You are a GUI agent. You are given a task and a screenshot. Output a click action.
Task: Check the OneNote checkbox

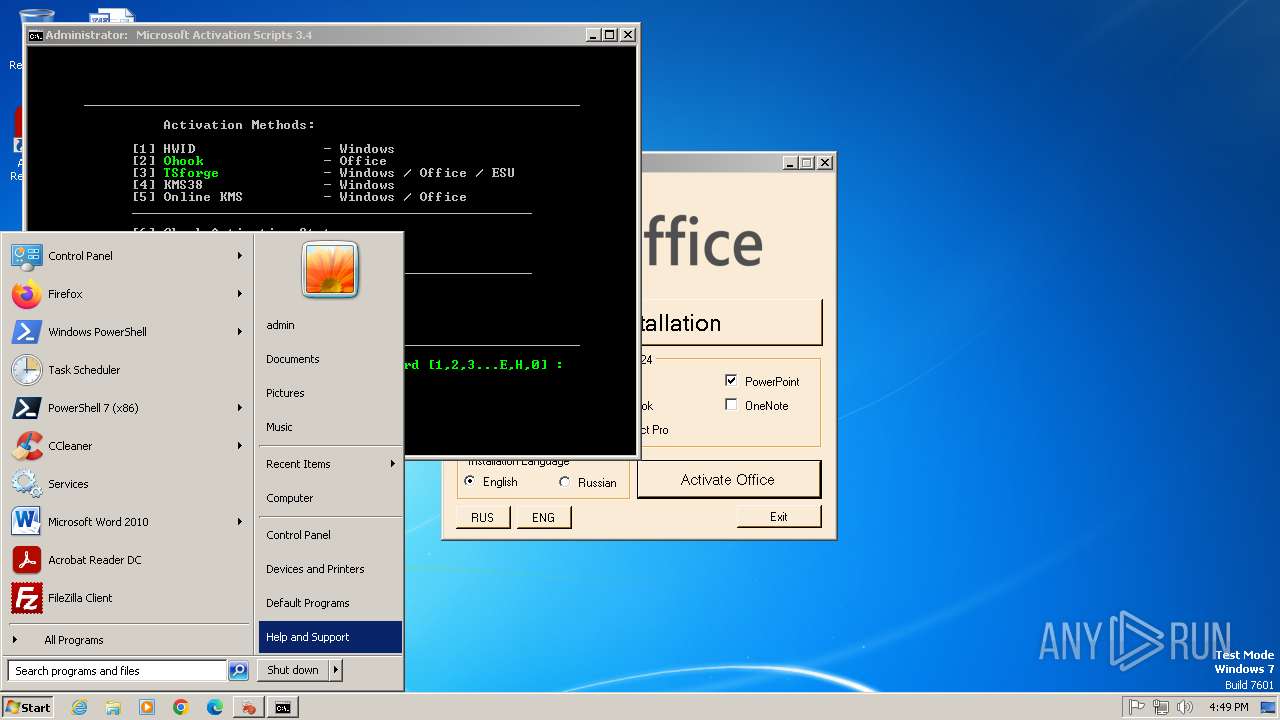[x=731, y=405]
